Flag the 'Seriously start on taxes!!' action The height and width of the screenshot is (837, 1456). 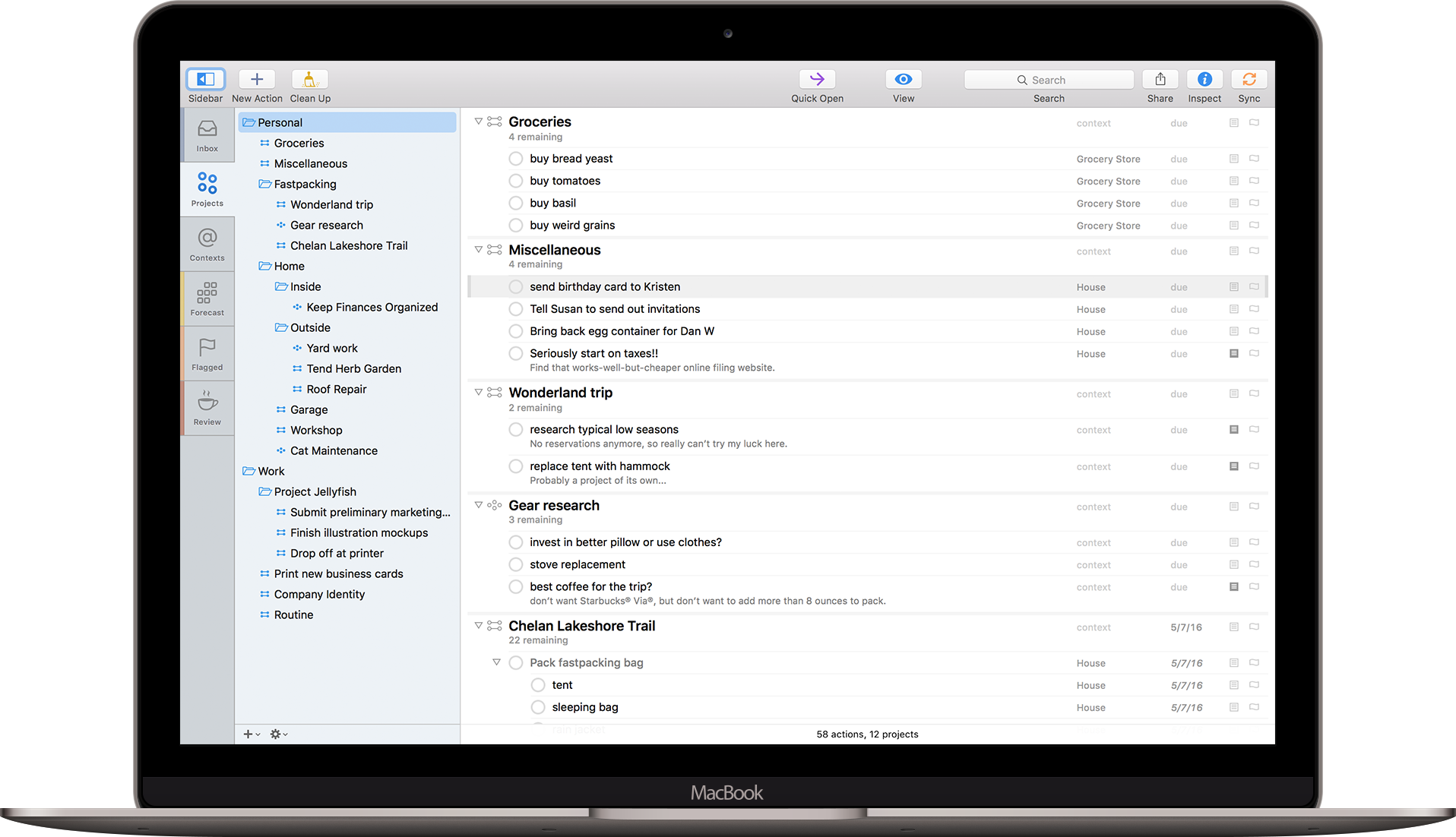click(1254, 353)
